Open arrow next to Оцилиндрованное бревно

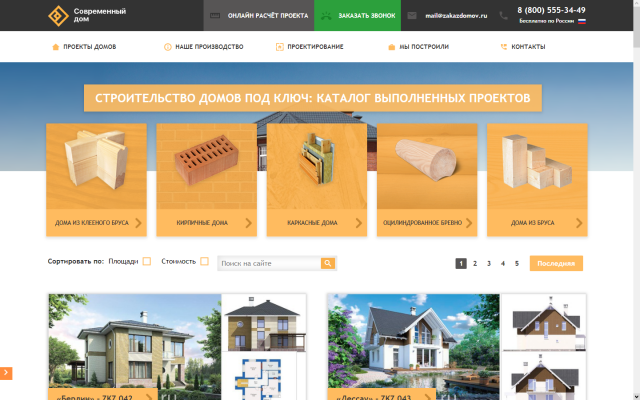(x=469, y=223)
